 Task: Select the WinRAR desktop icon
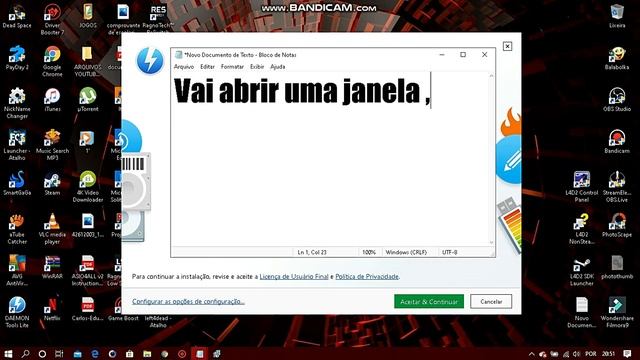point(52,267)
